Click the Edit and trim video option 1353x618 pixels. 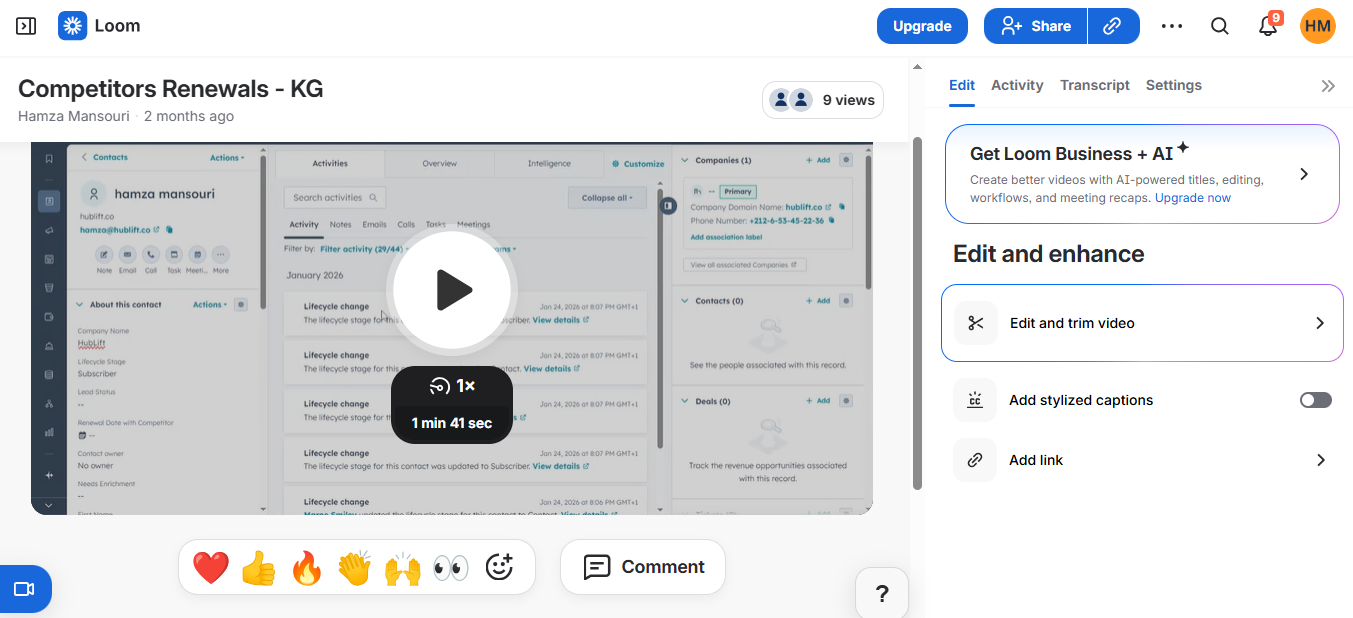(1142, 323)
